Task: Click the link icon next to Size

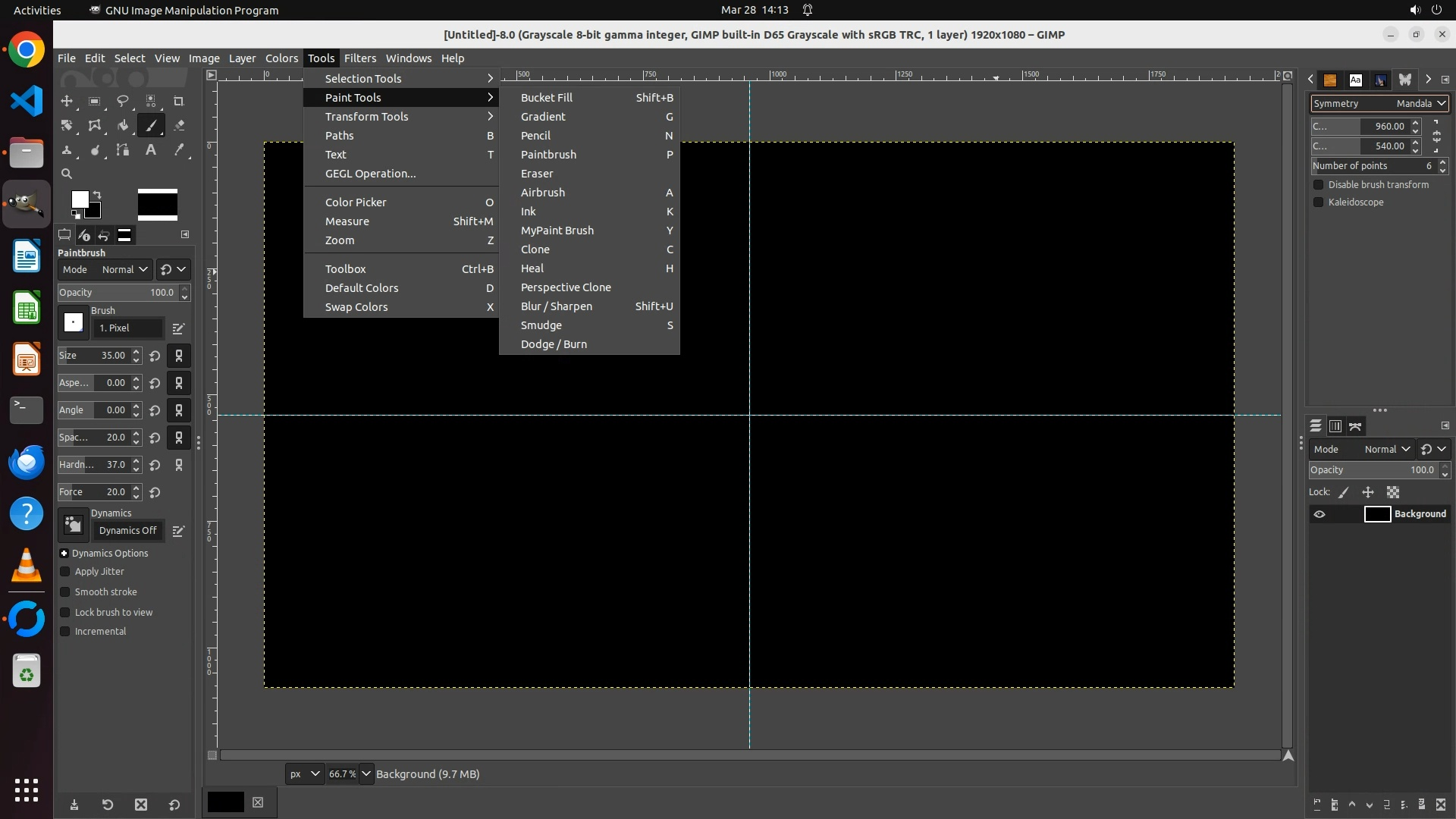Action: click(x=179, y=356)
